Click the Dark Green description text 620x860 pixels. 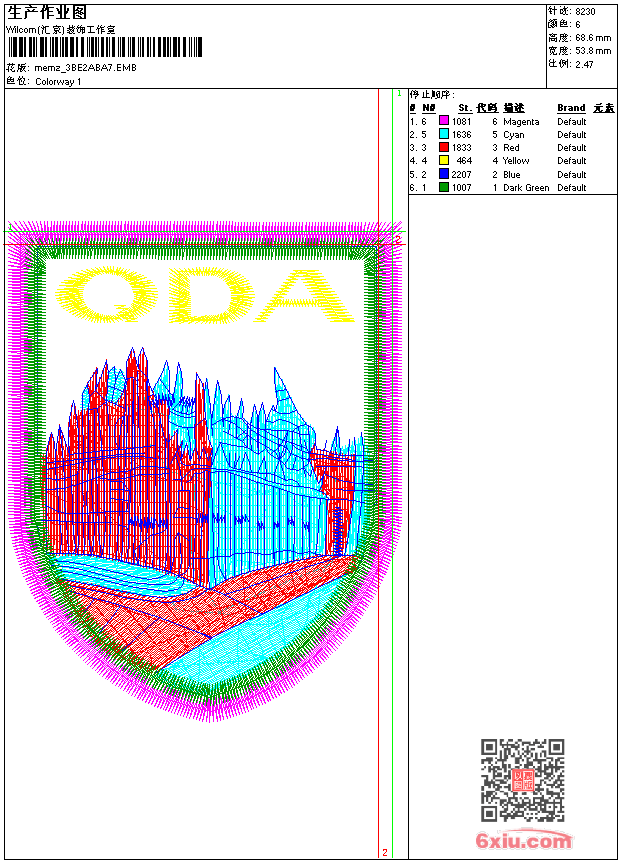click(526, 188)
